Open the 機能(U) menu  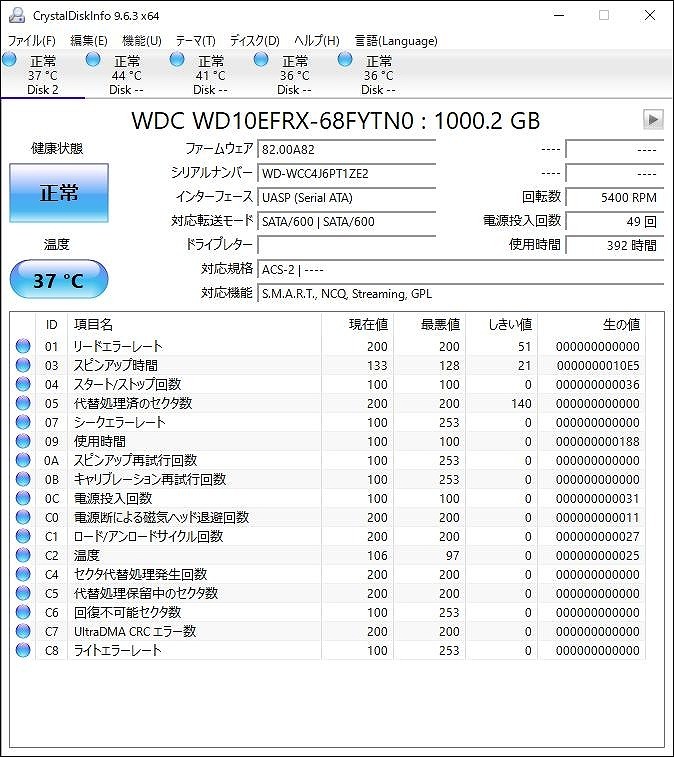(141, 41)
